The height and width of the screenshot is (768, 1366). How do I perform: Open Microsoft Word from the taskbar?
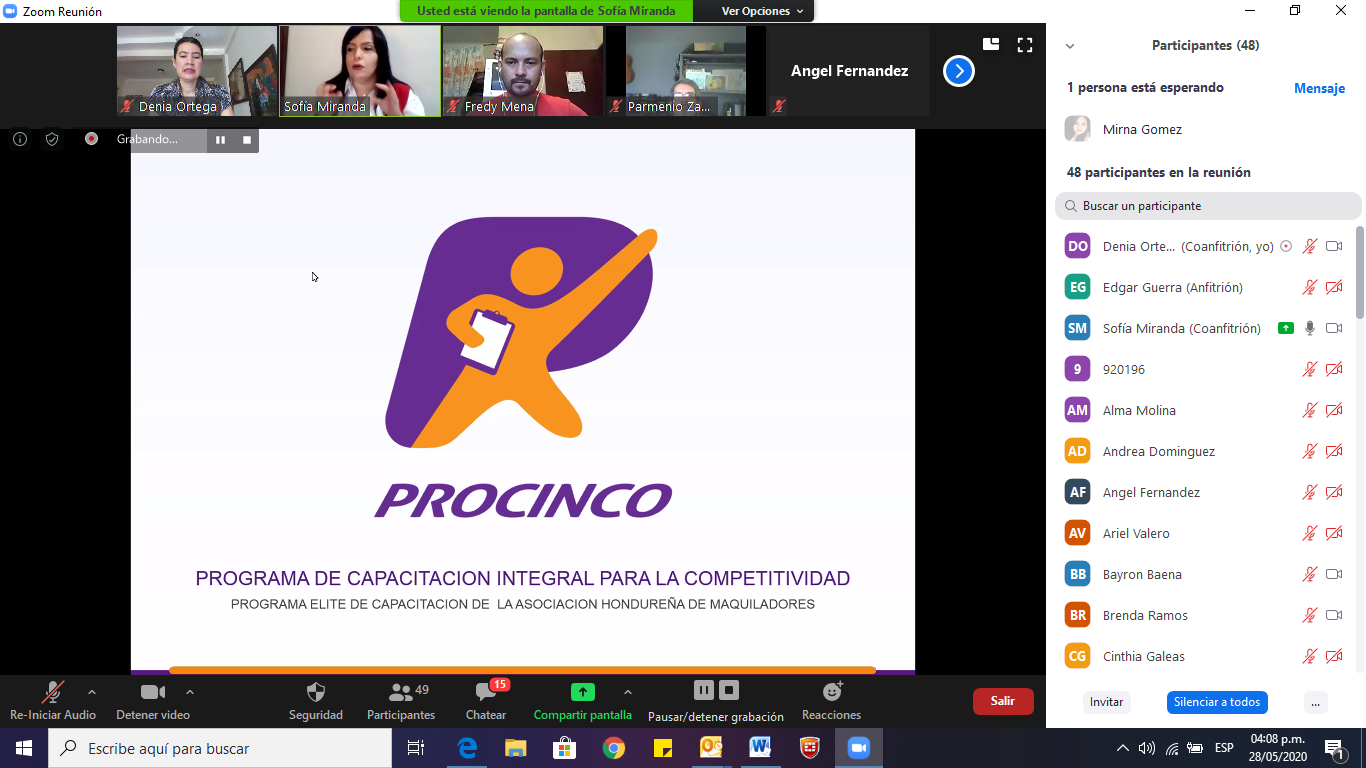[760, 748]
